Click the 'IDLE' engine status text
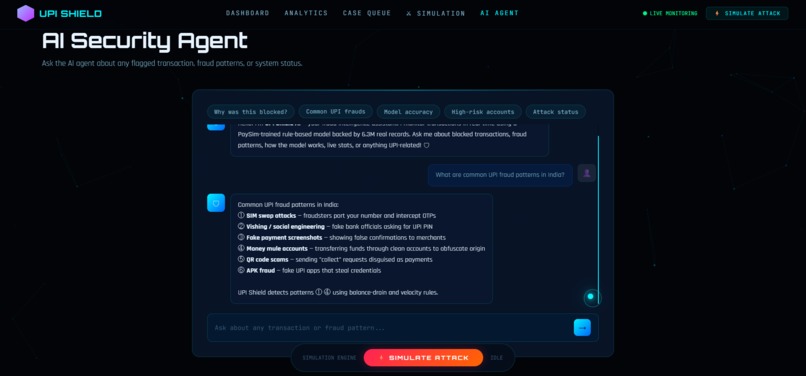Screen dimensions: 806x376 [x=496, y=358]
